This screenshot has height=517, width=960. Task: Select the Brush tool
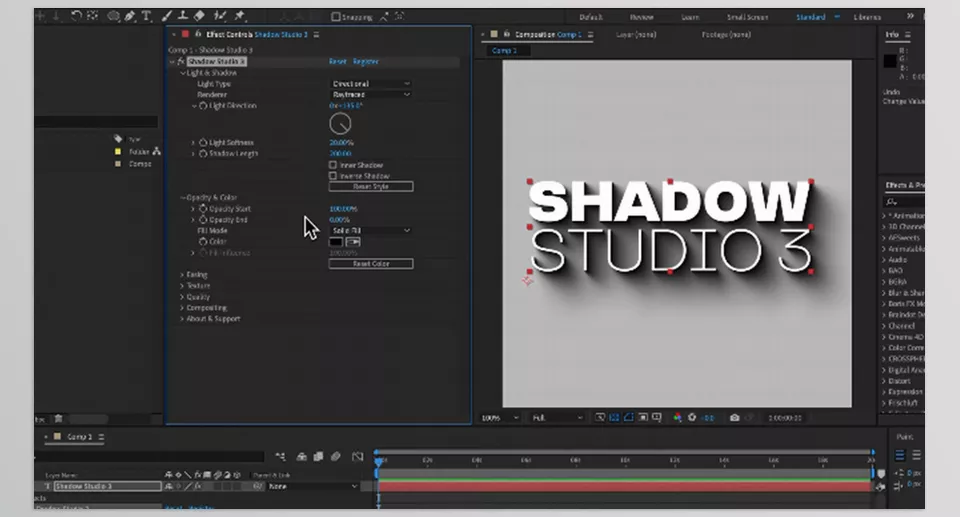[x=167, y=17]
